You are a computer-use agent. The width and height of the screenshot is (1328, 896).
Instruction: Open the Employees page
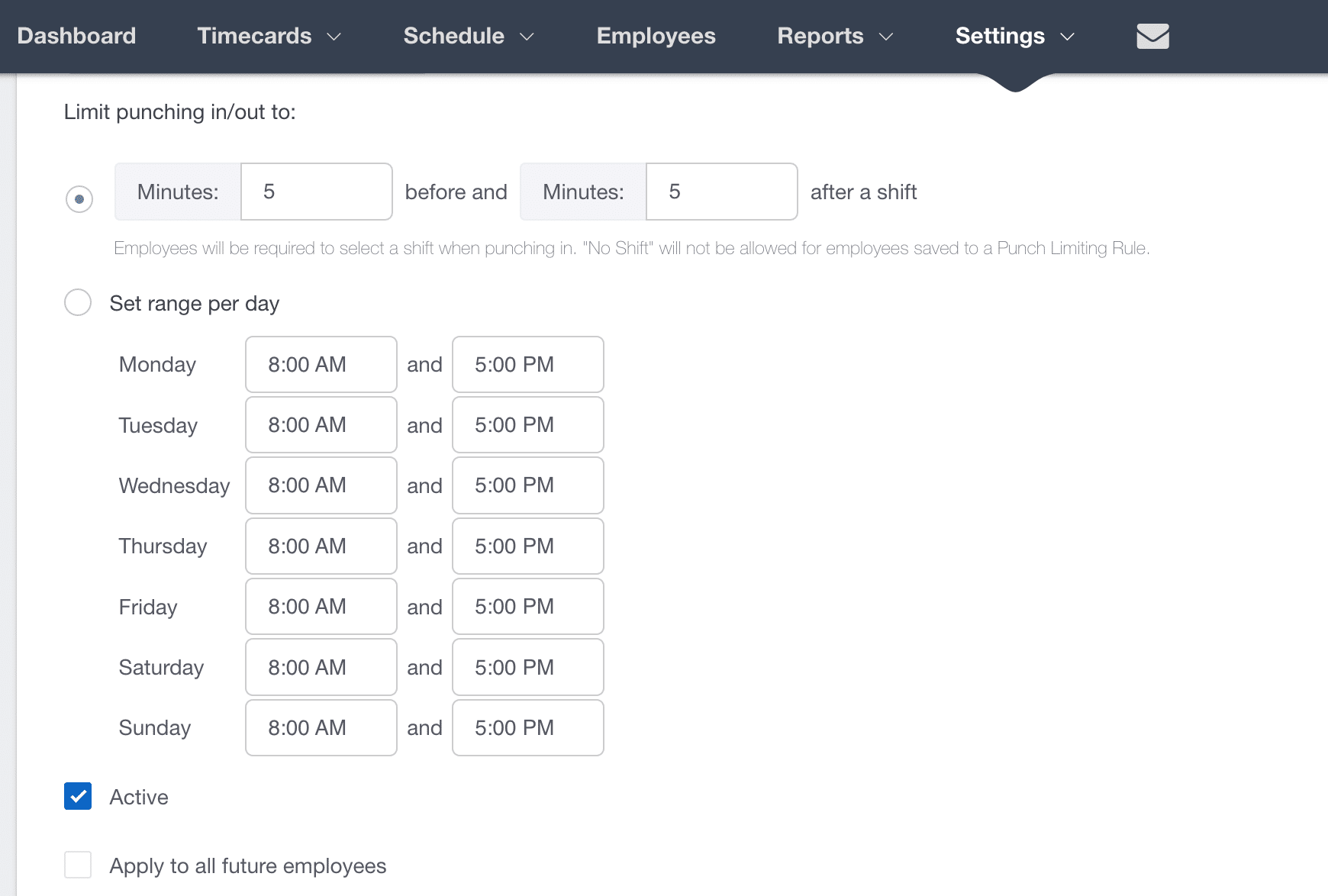pyautogui.click(x=655, y=36)
